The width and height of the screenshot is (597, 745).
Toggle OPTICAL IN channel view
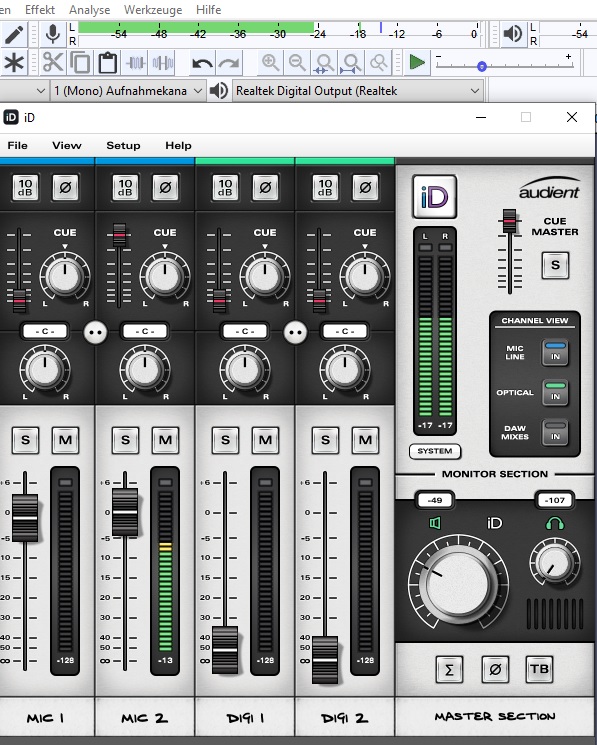coord(555,392)
